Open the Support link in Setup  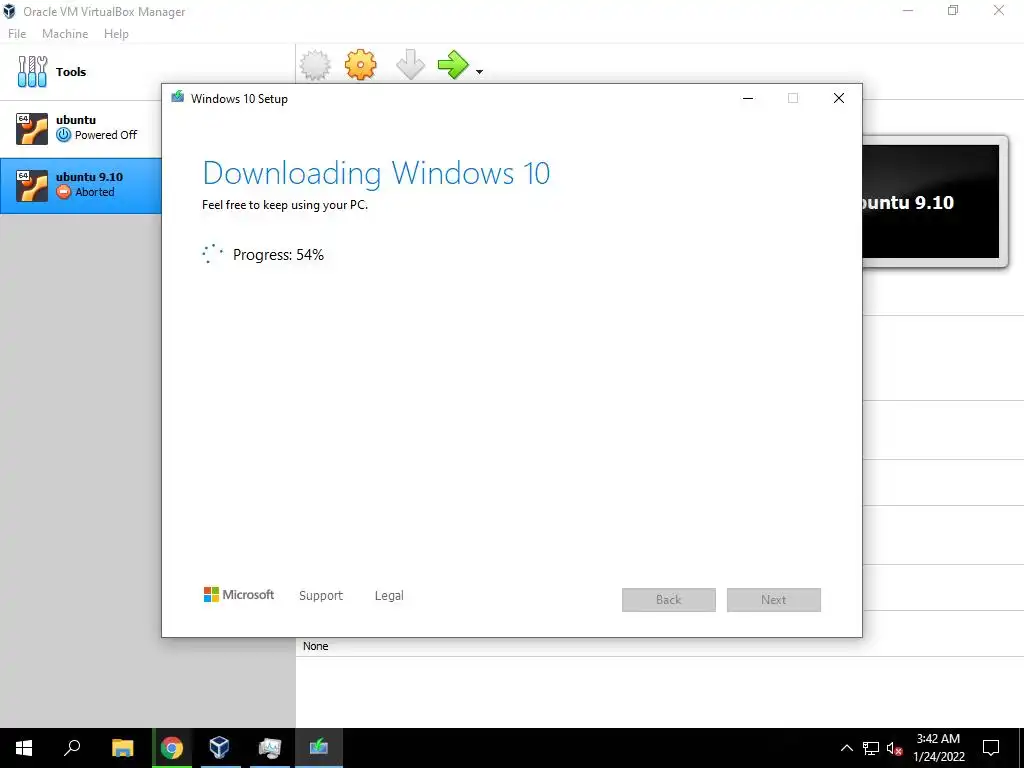(x=321, y=596)
